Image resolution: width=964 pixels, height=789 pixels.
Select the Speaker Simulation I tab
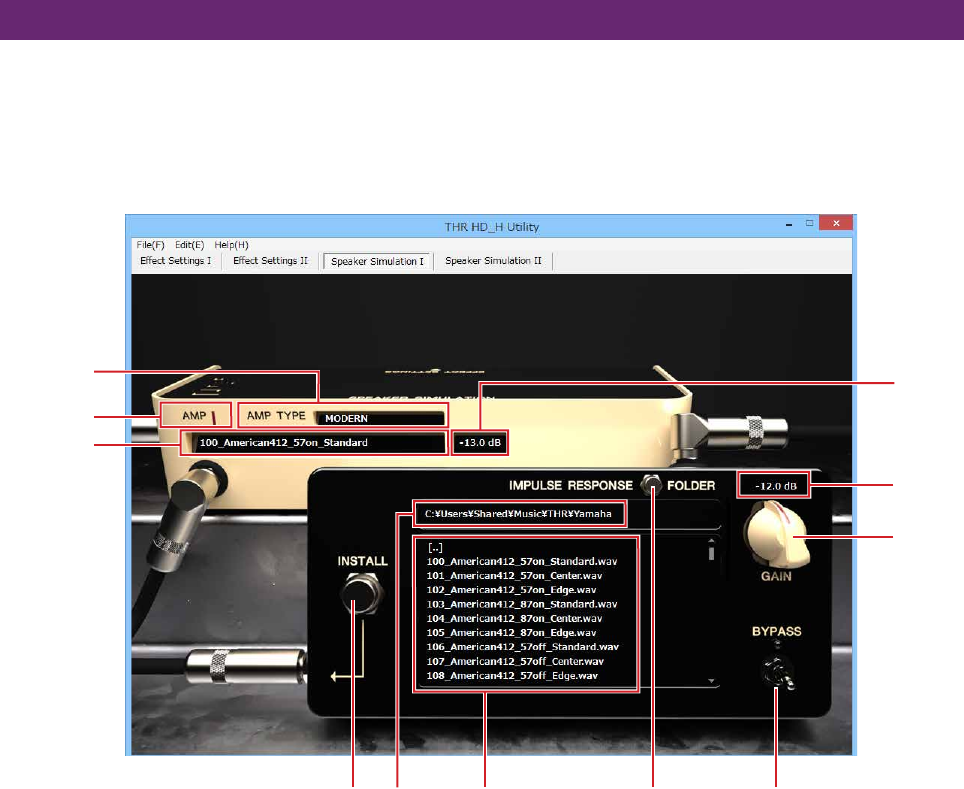[x=377, y=261]
